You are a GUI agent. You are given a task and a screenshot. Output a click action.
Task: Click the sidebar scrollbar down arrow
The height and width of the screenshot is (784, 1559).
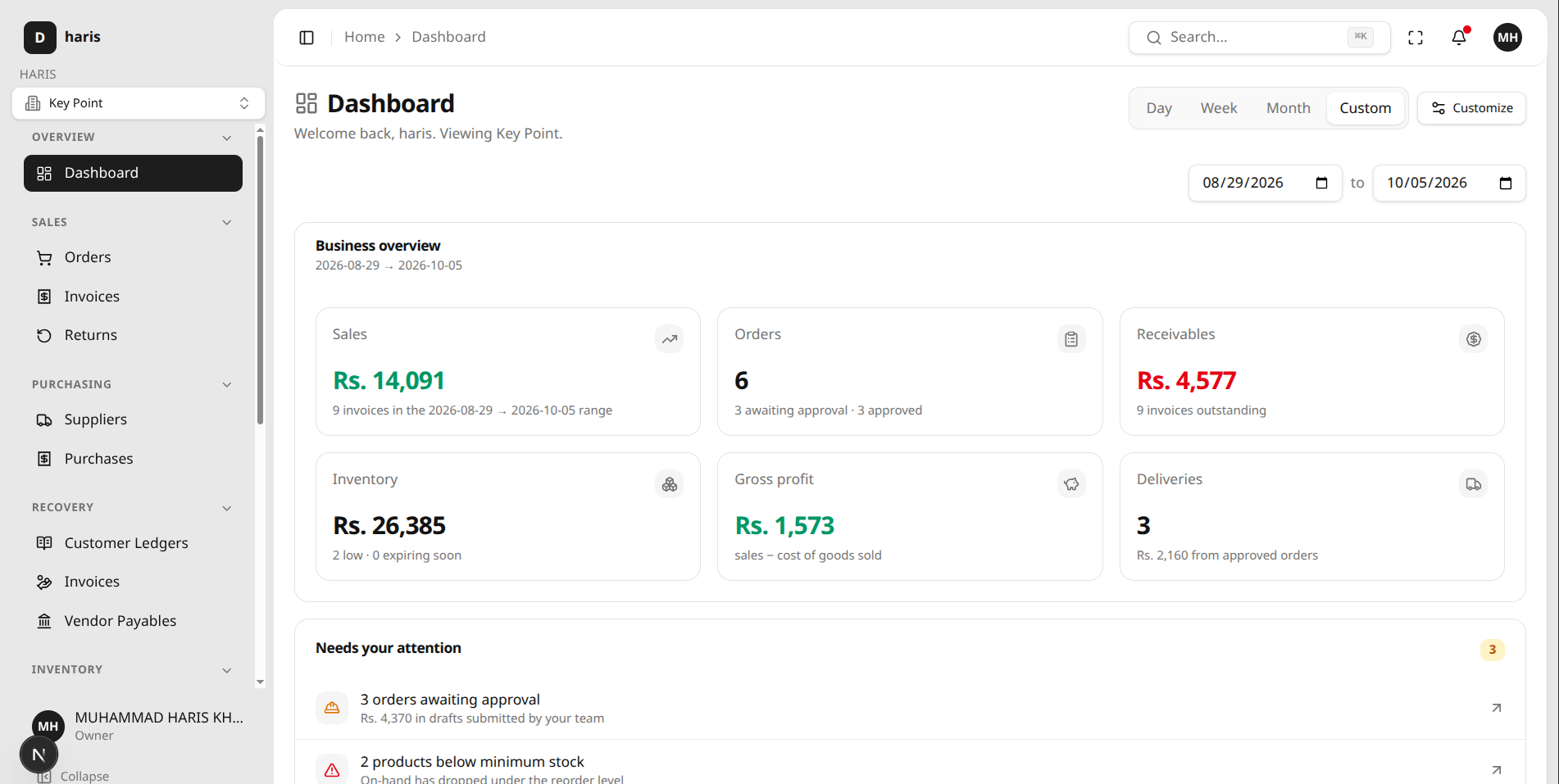[260, 682]
